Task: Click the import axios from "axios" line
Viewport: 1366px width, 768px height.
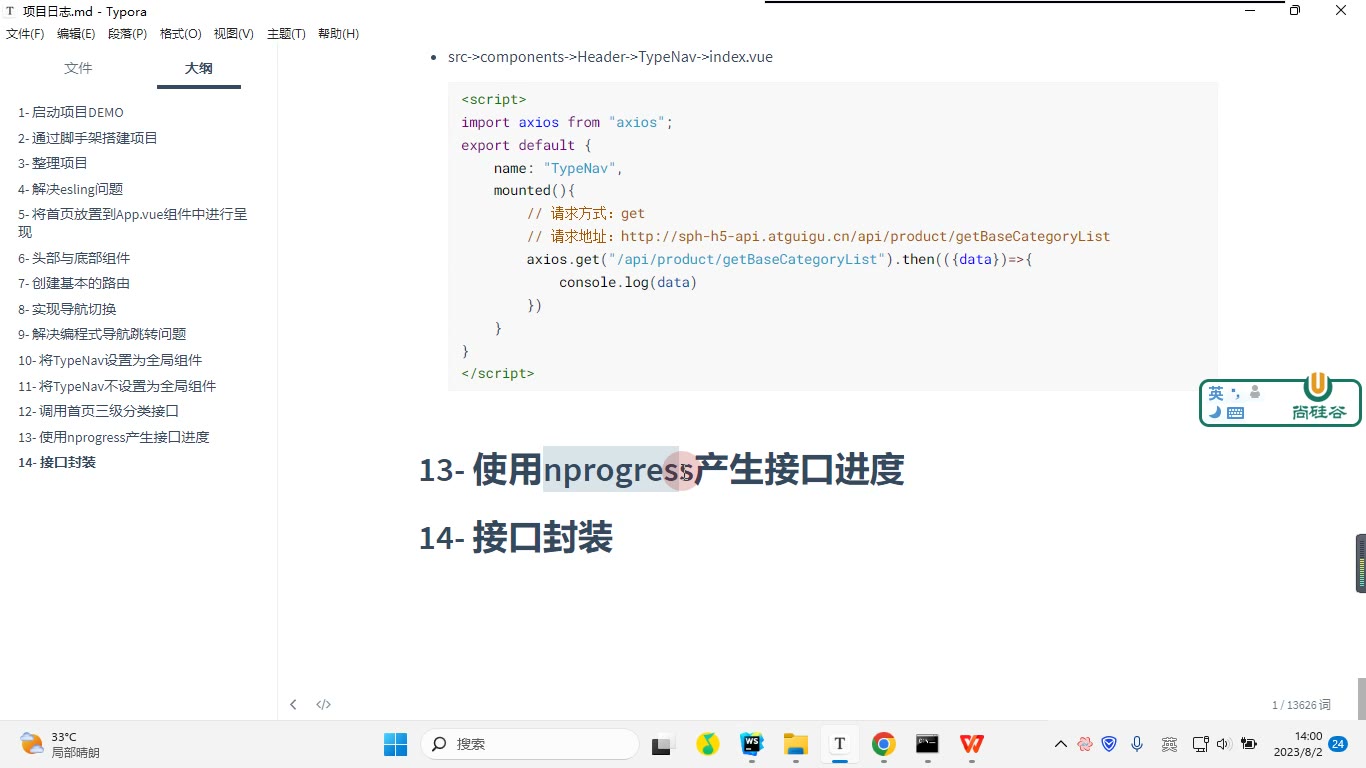Action: [567, 122]
